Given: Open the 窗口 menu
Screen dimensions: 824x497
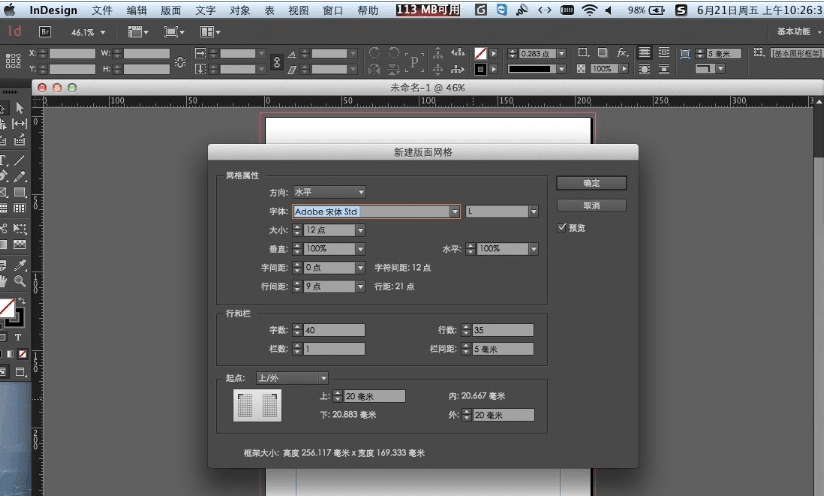Looking at the screenshot, I should pos(332,10).
